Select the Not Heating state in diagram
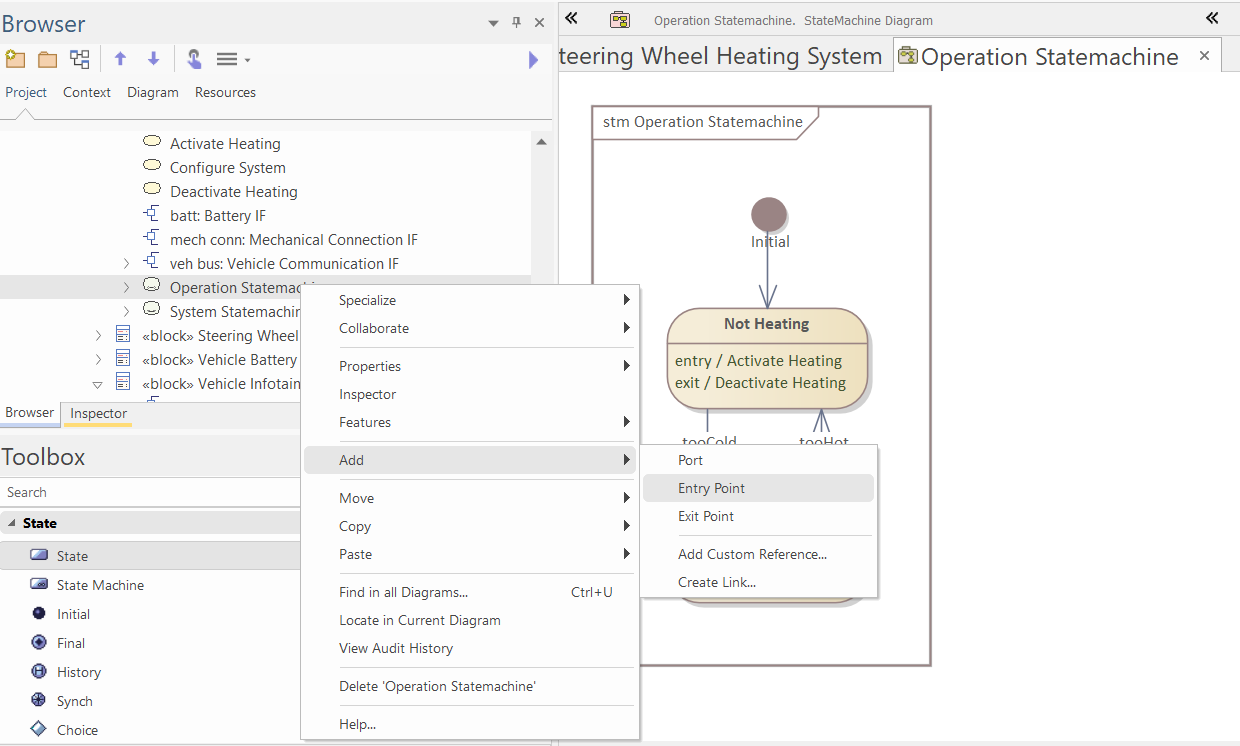 [766, 324]
